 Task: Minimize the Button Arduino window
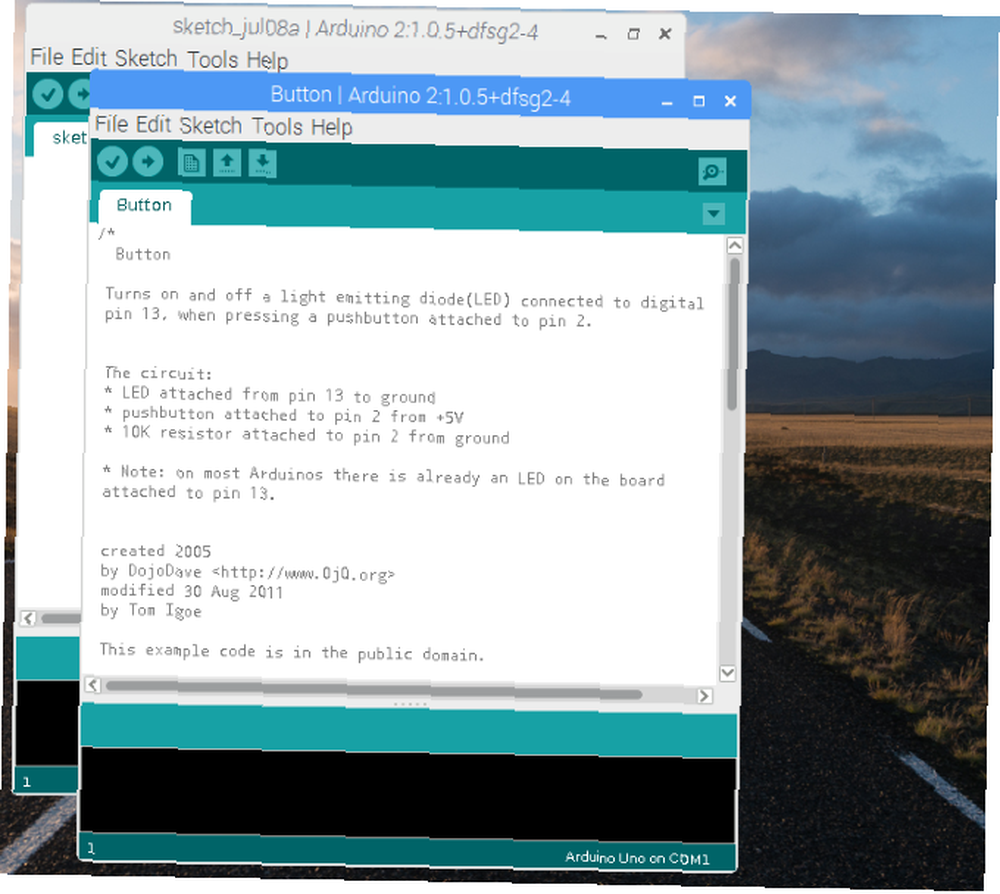pyautogui.click(x=666, y=101)
